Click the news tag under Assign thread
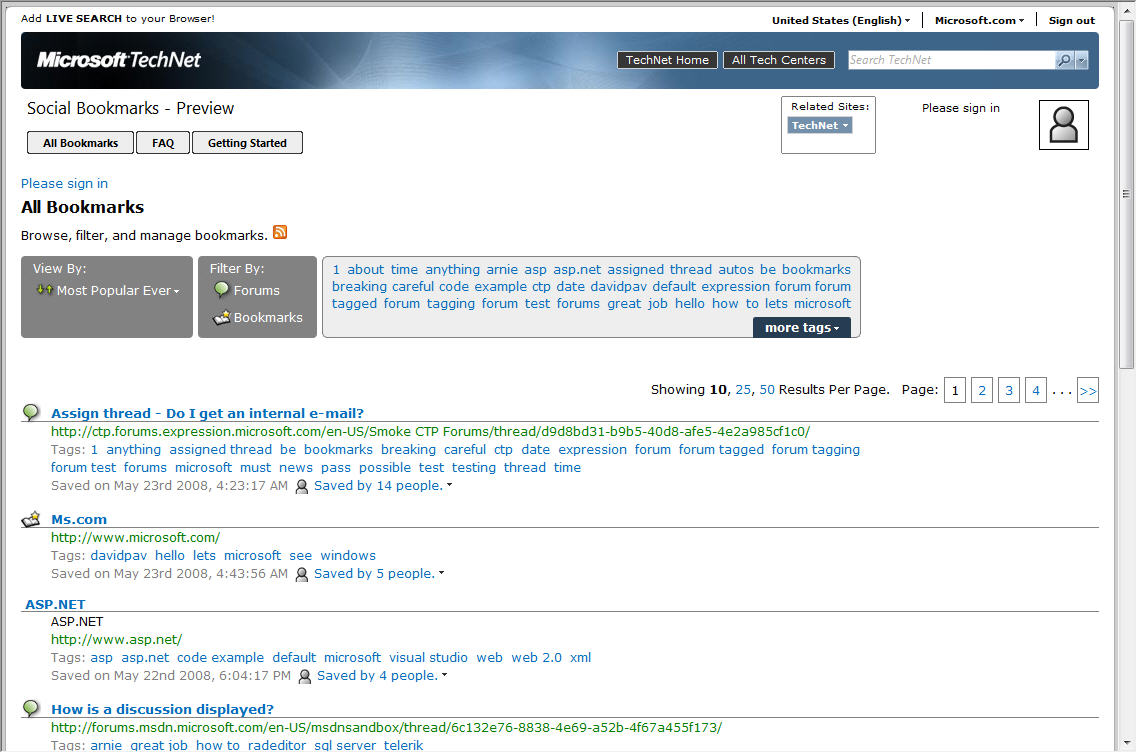The height and width of the screenshot is (753, 1137). tap(296, 468)
